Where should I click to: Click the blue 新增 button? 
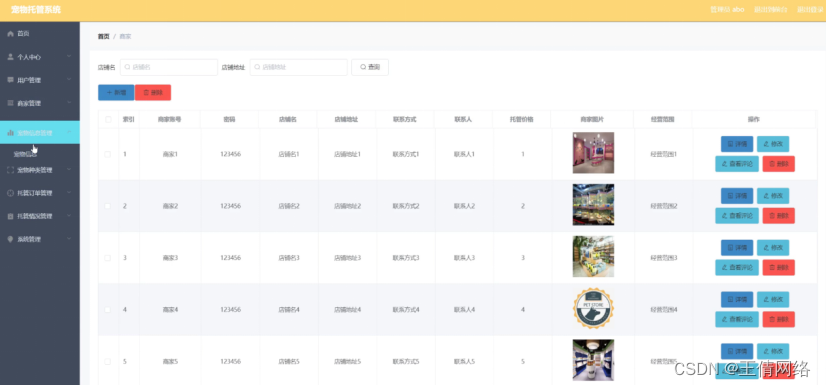coord(116,93)
